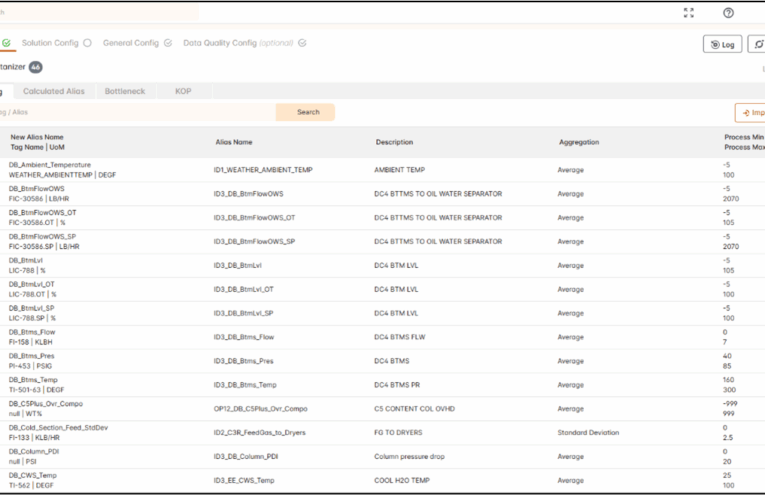The image size is (765, 495).
Task: Click the Description column header
Action: pos(394,142)
